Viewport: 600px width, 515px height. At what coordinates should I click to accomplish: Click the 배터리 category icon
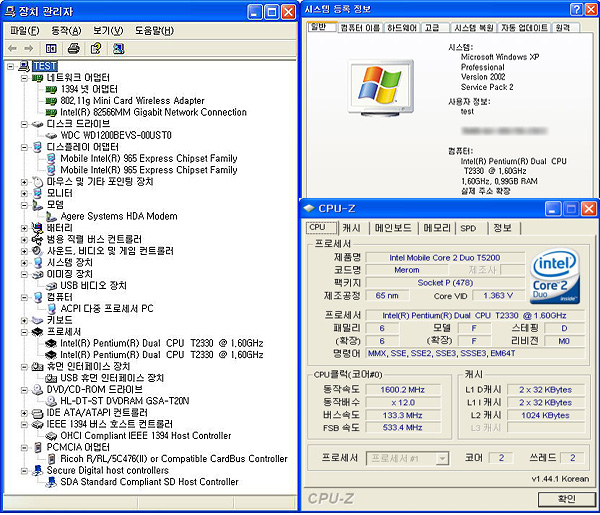(x=37, y=228)
